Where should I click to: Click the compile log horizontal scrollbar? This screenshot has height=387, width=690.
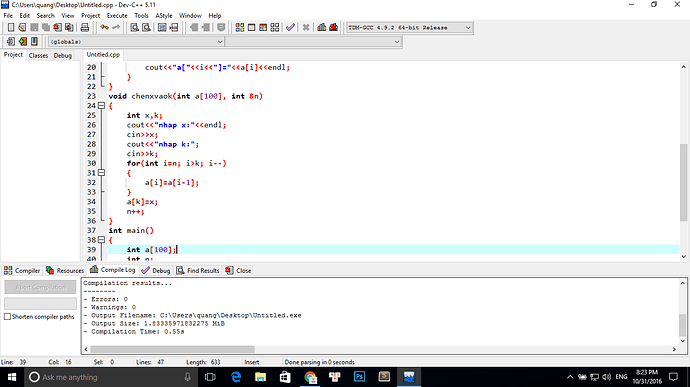pos(380,349)
